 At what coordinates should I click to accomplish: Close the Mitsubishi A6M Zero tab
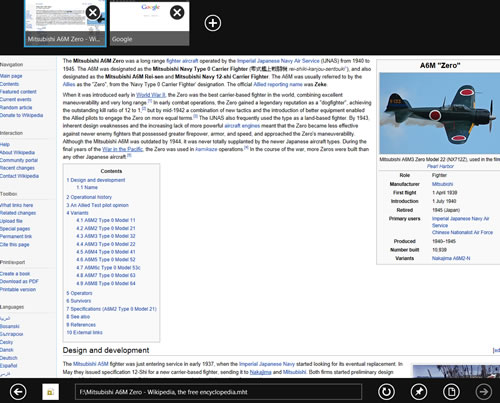pyautogui.click(x=93, y=13)
